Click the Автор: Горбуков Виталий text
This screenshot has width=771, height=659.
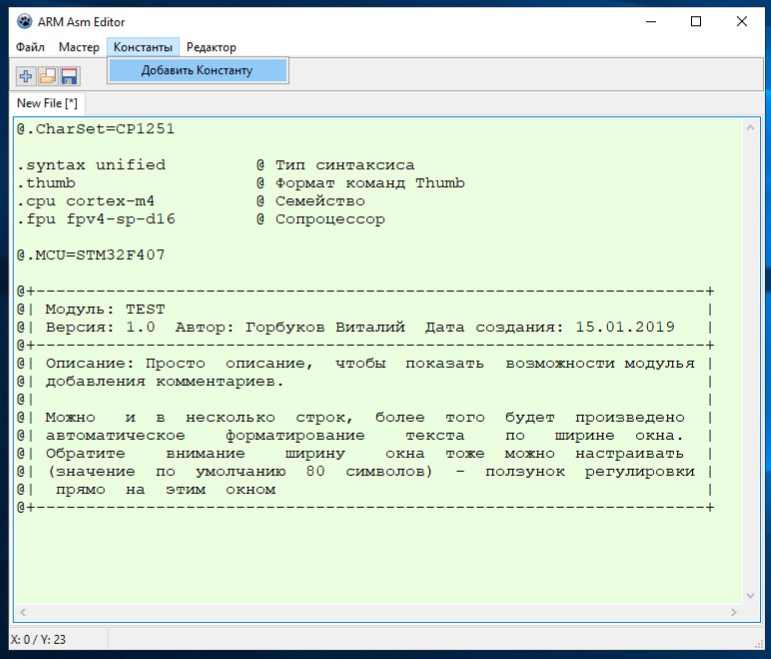pos(290,327)
